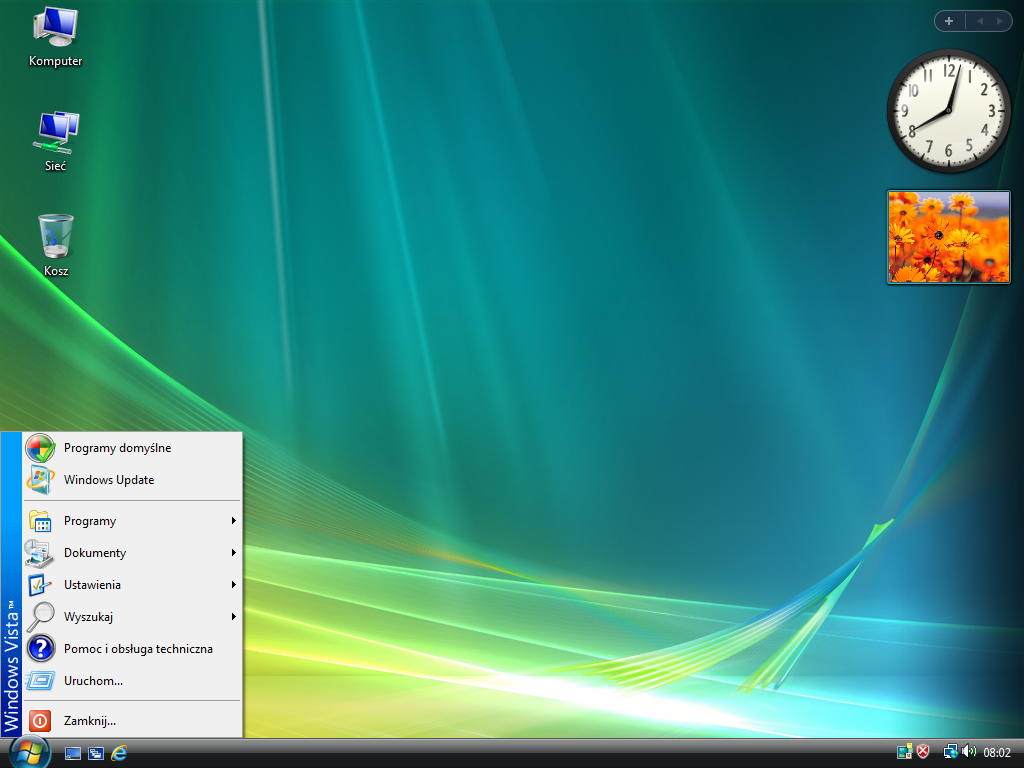Open Programy domyślne from Start menu
Image resolution: width=1024 pixels, height=768 pixels.
tap(133, 448)
